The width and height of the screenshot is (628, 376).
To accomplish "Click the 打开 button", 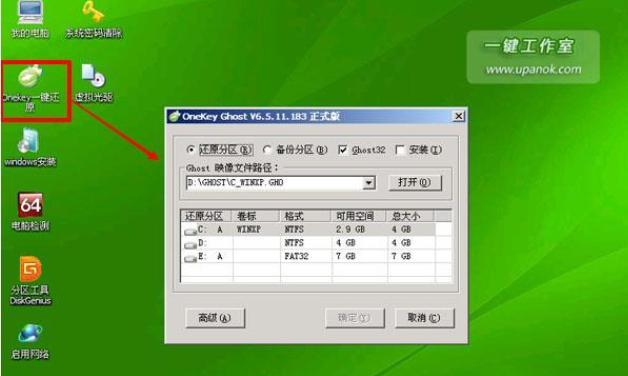I will point(415,183).
